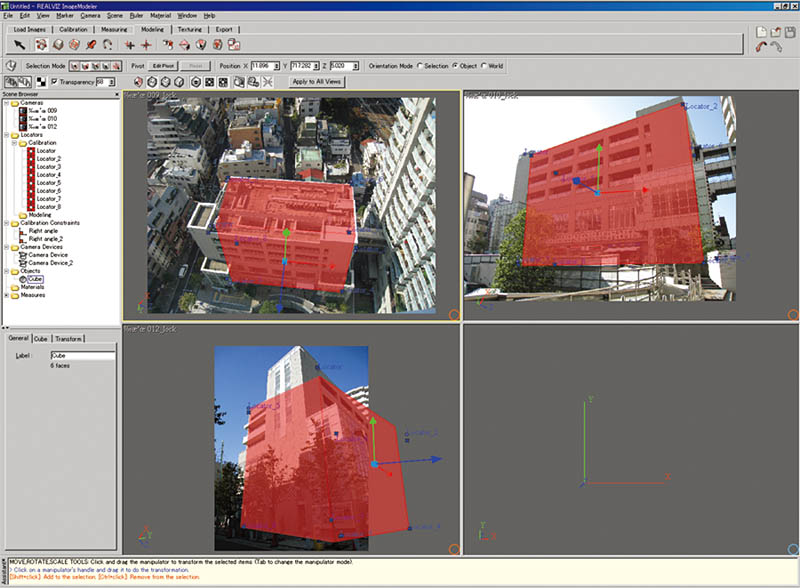
Task: Click the Label text field containing Cube
Action: click(83, 355)
